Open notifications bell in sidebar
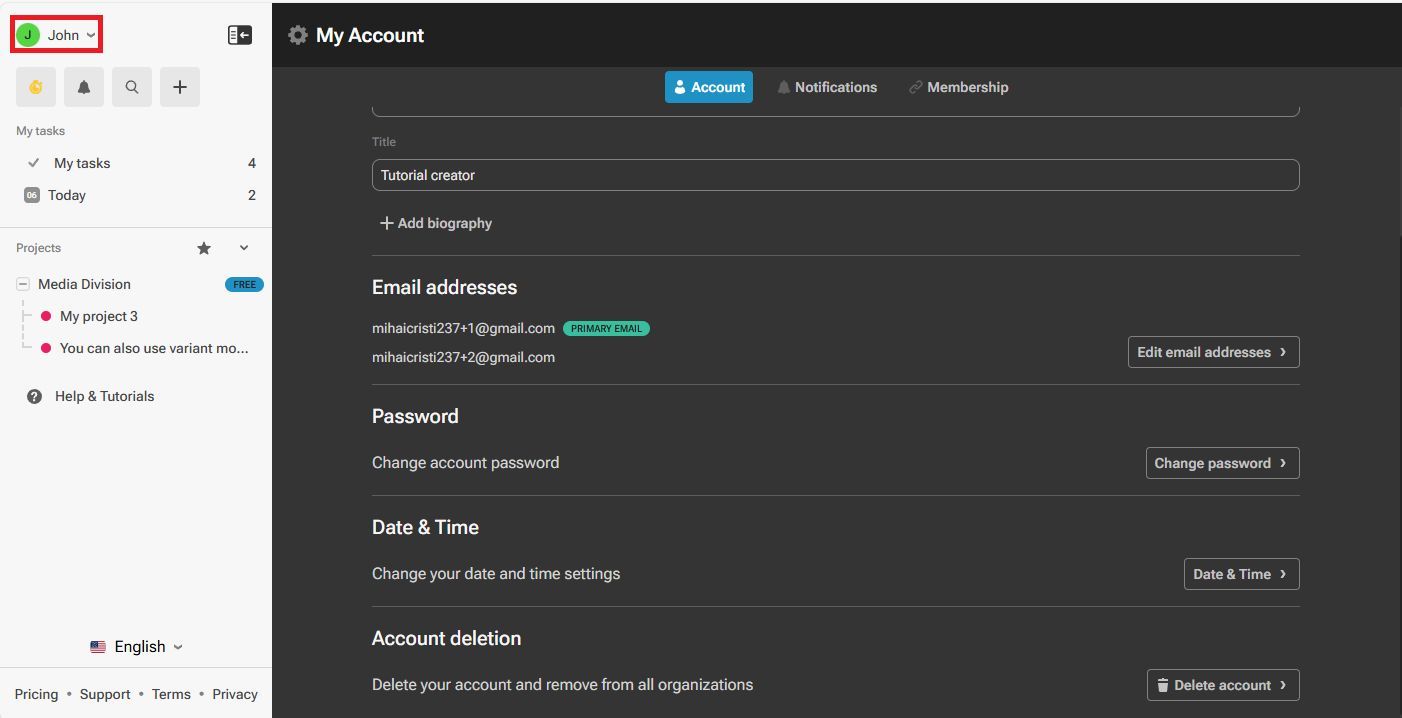The height and width of the screenshot is (718, 1402). 84,87
